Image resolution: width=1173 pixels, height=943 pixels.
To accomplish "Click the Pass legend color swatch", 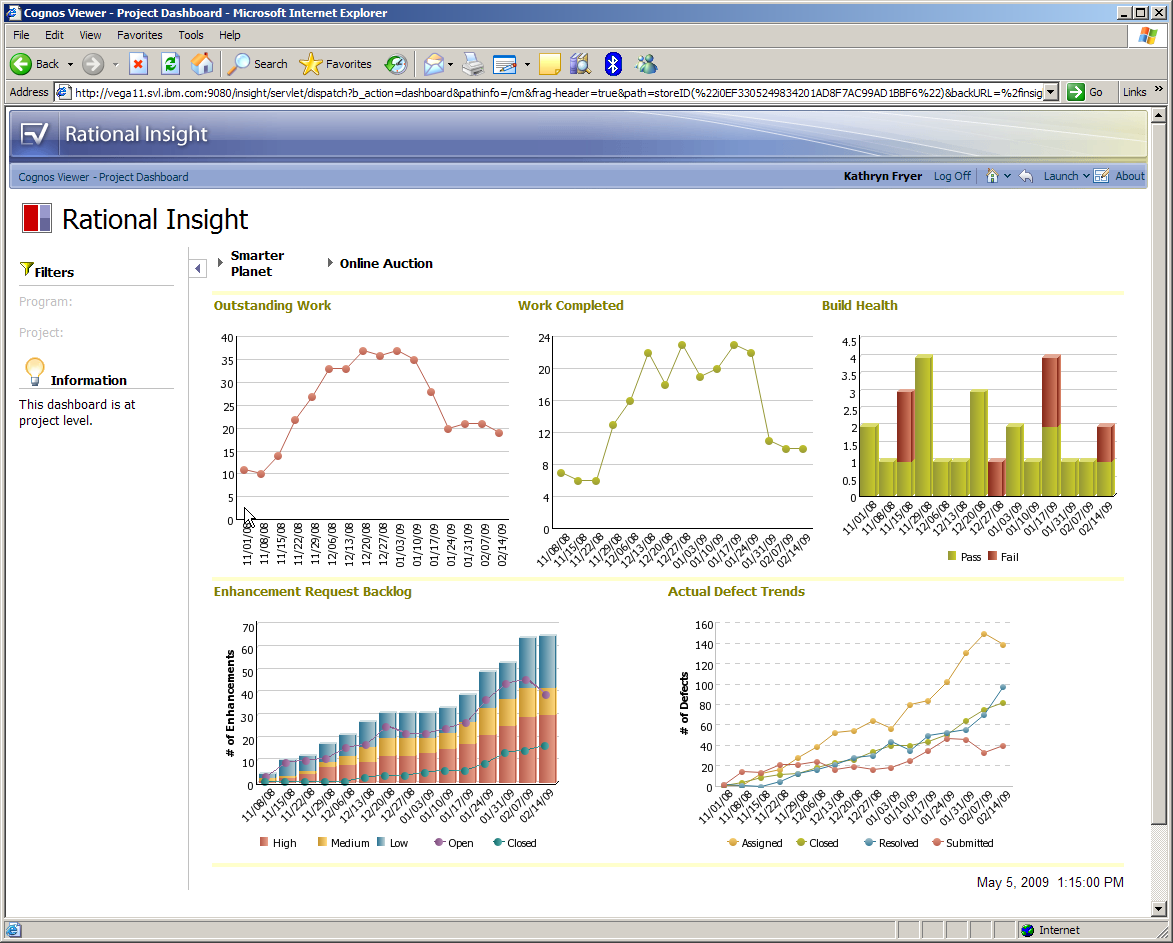I will [x=952, y=556].
